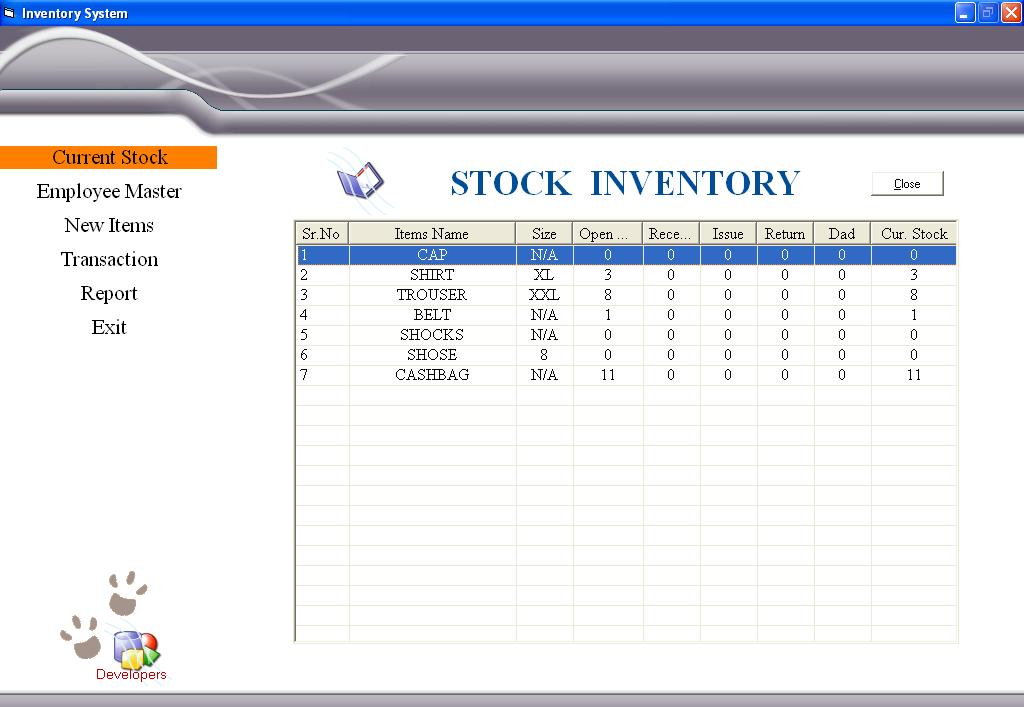Open the Transaction menu
Viewport: 1024px width, 707px height.
pos(109,259)
